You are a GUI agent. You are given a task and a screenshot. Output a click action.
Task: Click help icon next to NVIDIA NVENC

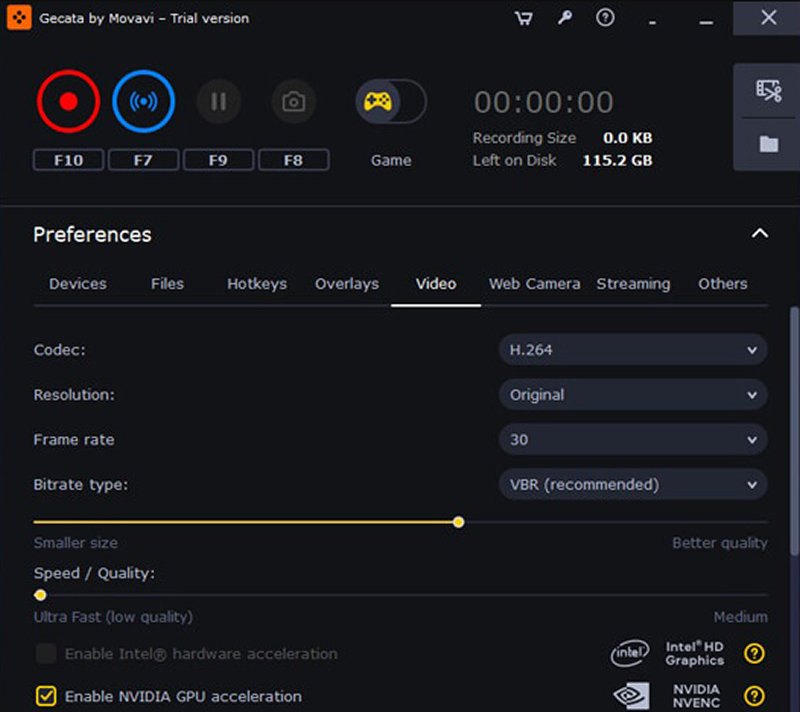point(754,695)
